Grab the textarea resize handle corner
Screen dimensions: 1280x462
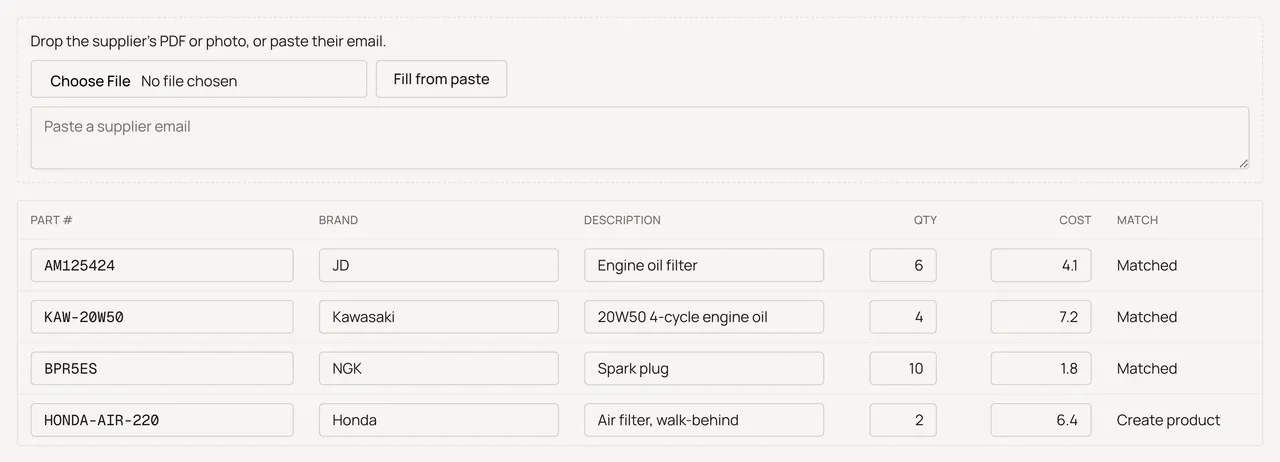point(1243,162)
